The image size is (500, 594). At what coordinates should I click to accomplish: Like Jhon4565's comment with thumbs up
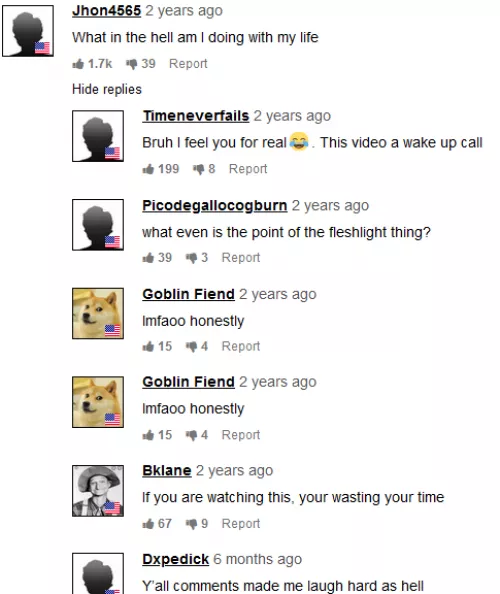point(78,64)
